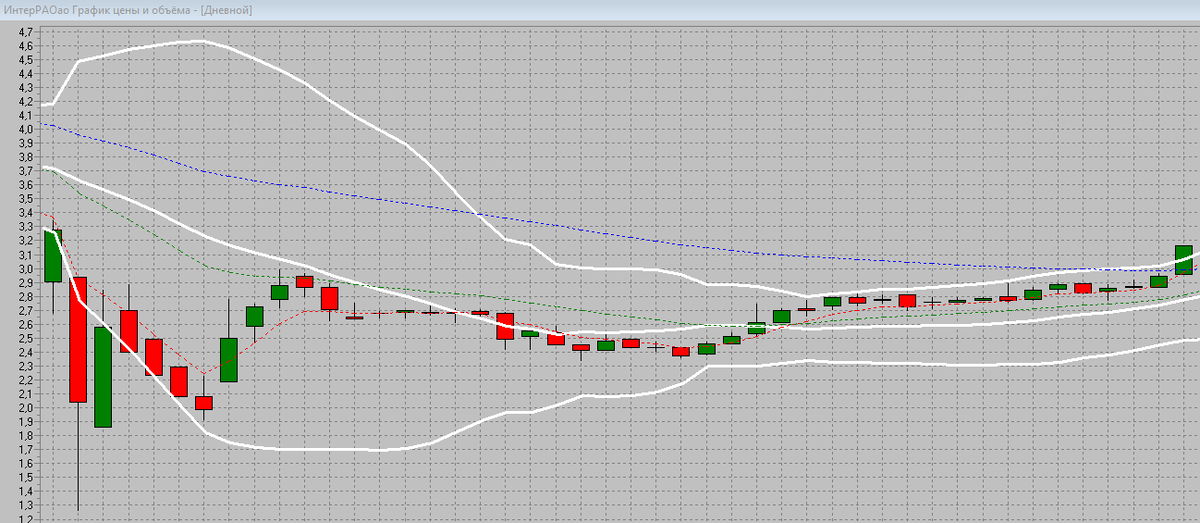Click the 1,5 price axis label
The width and height of the screenshot is (1200, 523).
[26, 478]
